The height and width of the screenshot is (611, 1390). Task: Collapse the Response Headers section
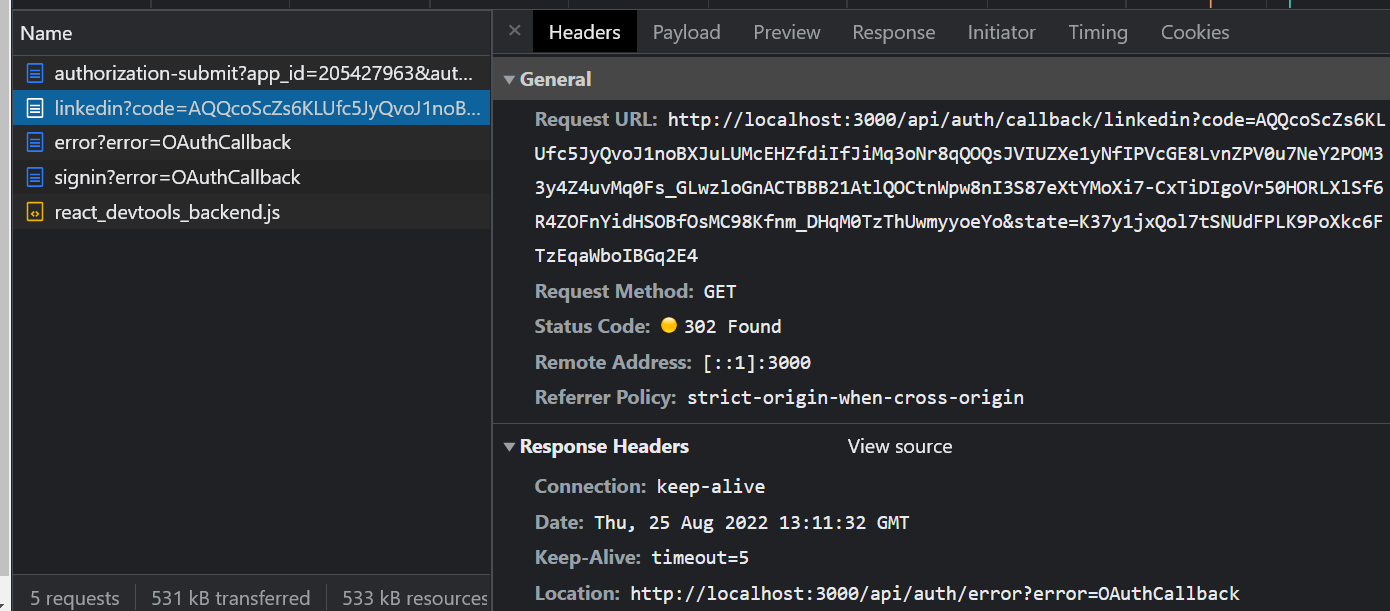510,446
